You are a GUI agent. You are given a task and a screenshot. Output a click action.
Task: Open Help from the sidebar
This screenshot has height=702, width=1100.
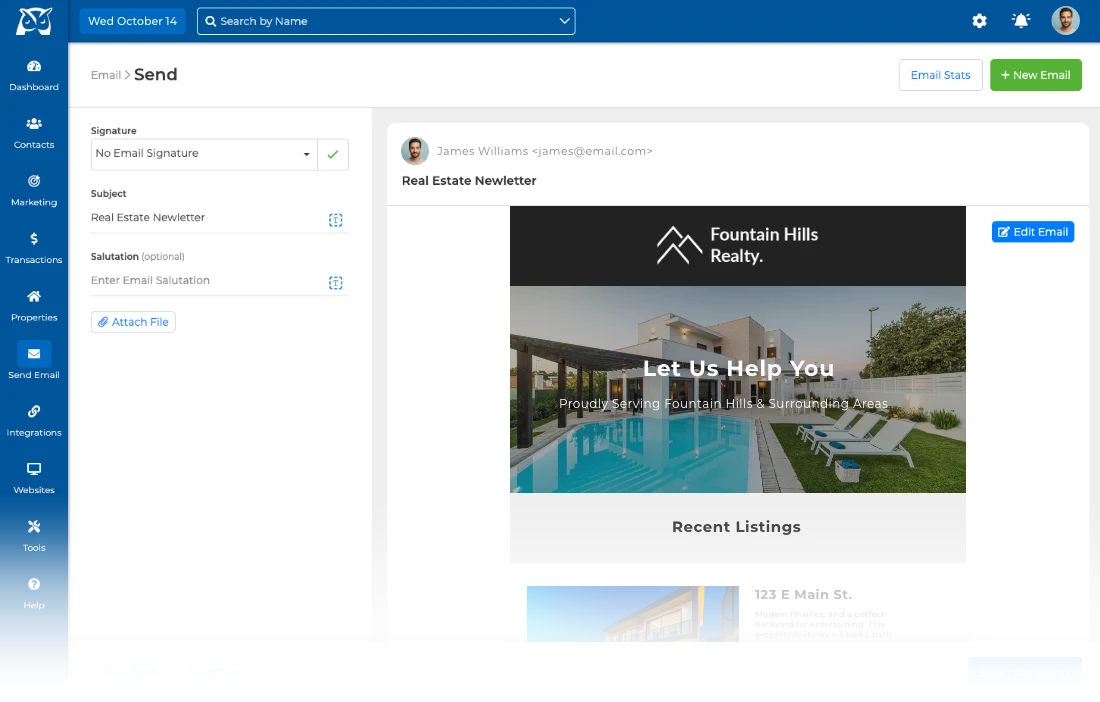point(34,593)
